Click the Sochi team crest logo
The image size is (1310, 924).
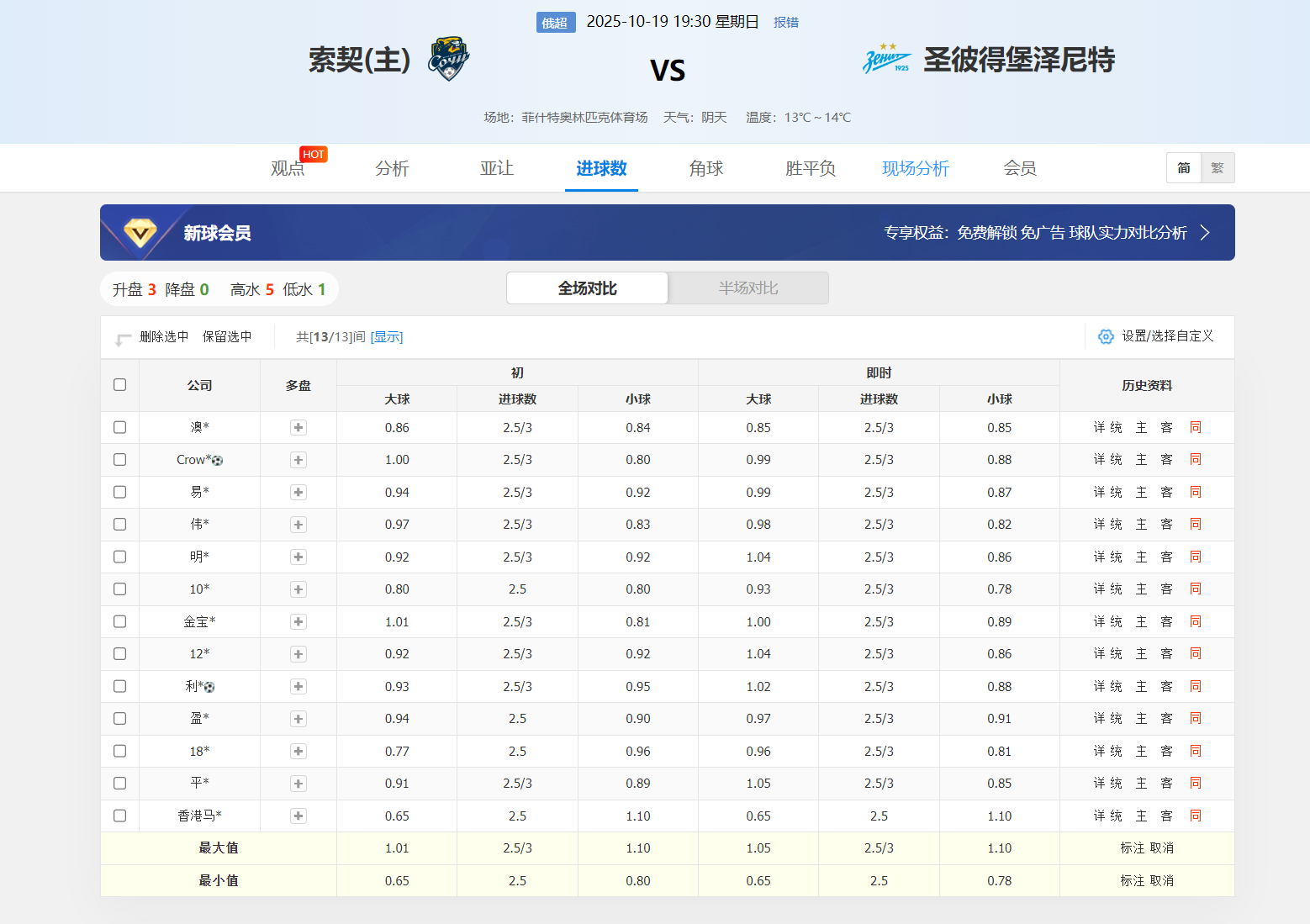point(448,59)
